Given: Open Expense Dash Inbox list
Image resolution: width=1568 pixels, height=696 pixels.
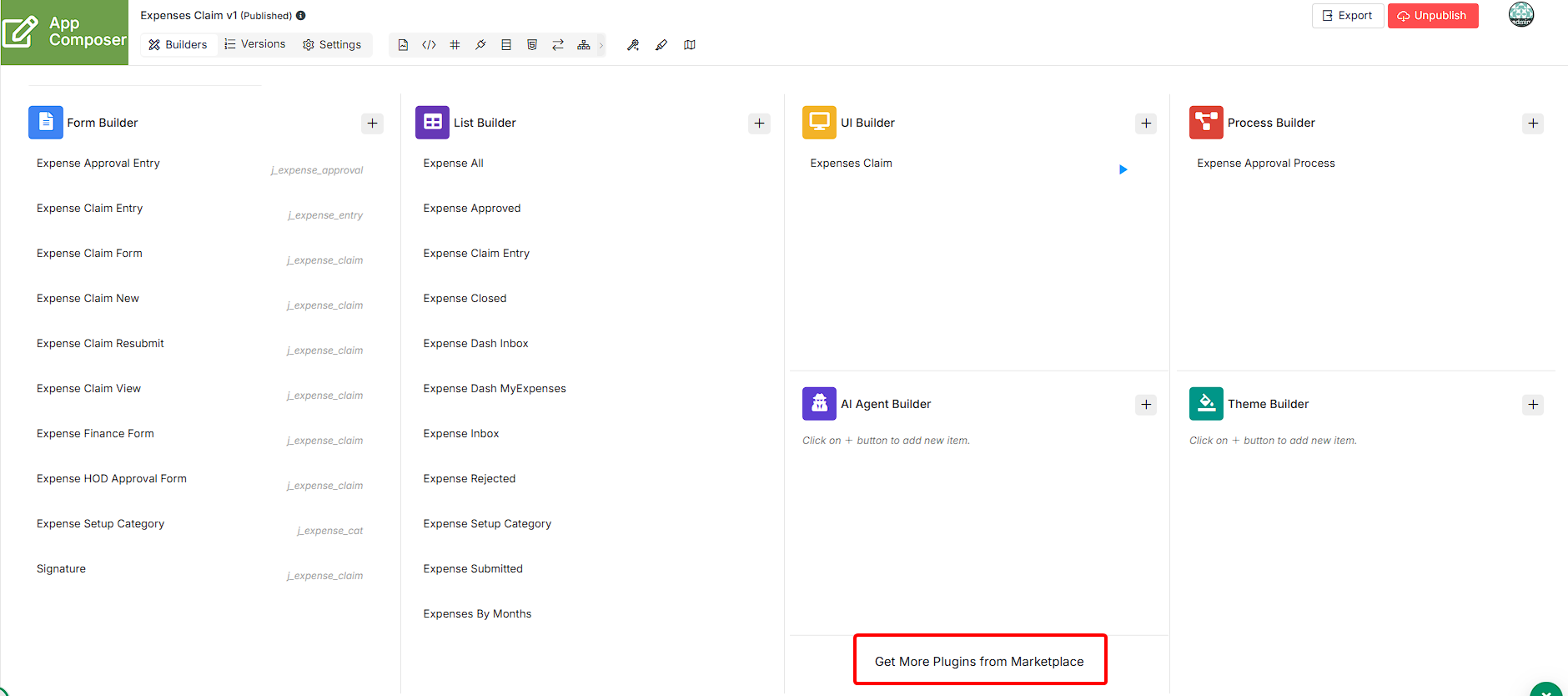Looking at the screenshot, I should [x=475, y=344].
